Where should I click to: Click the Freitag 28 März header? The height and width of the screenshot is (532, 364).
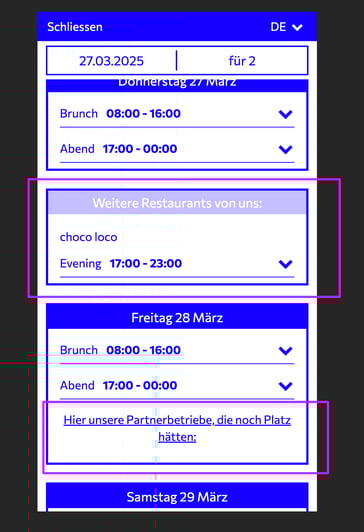pos(177,318)
